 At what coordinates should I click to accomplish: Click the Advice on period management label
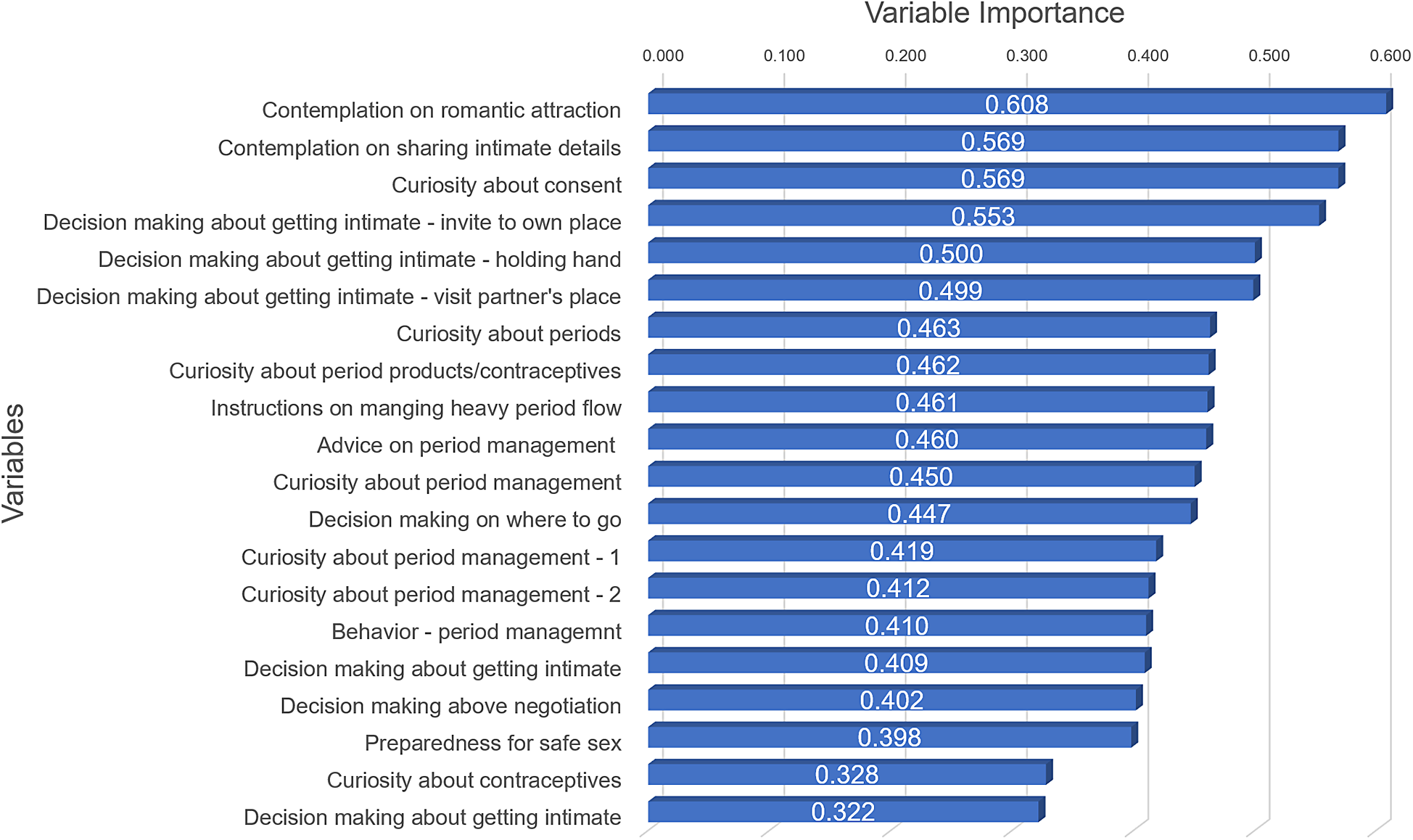[x=466, y=445]
